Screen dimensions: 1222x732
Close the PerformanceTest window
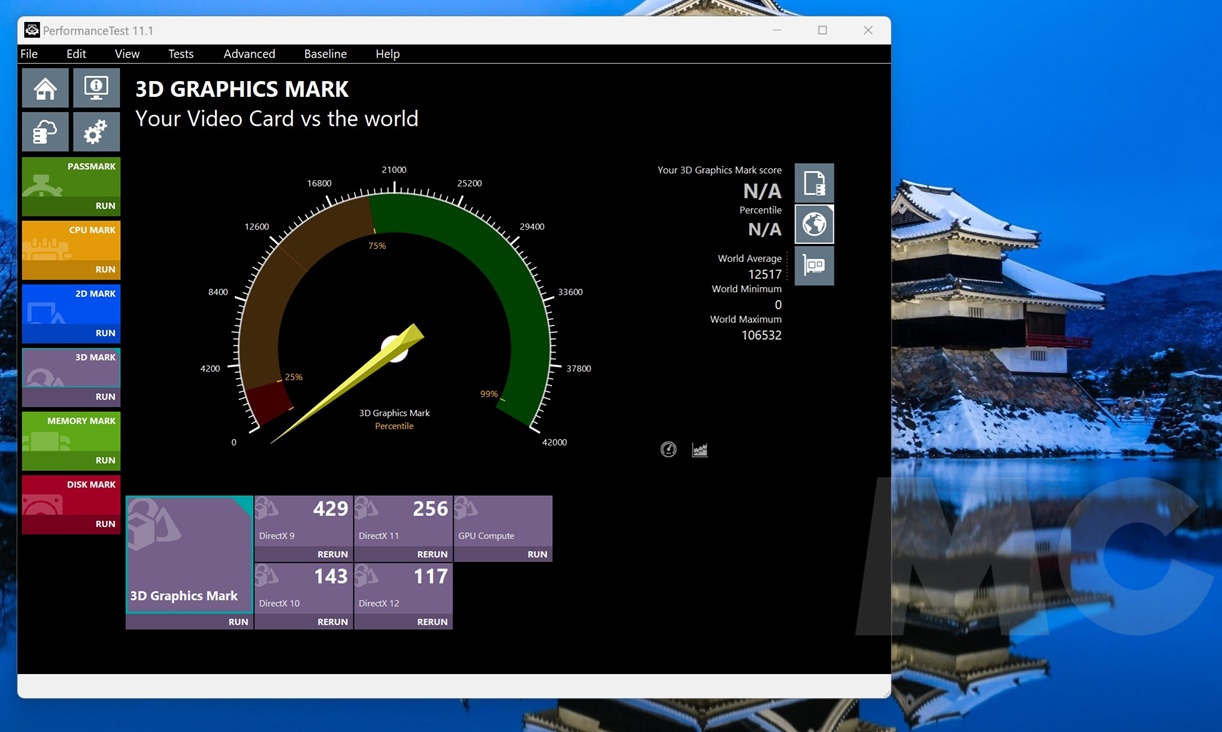tap(868, 30)
